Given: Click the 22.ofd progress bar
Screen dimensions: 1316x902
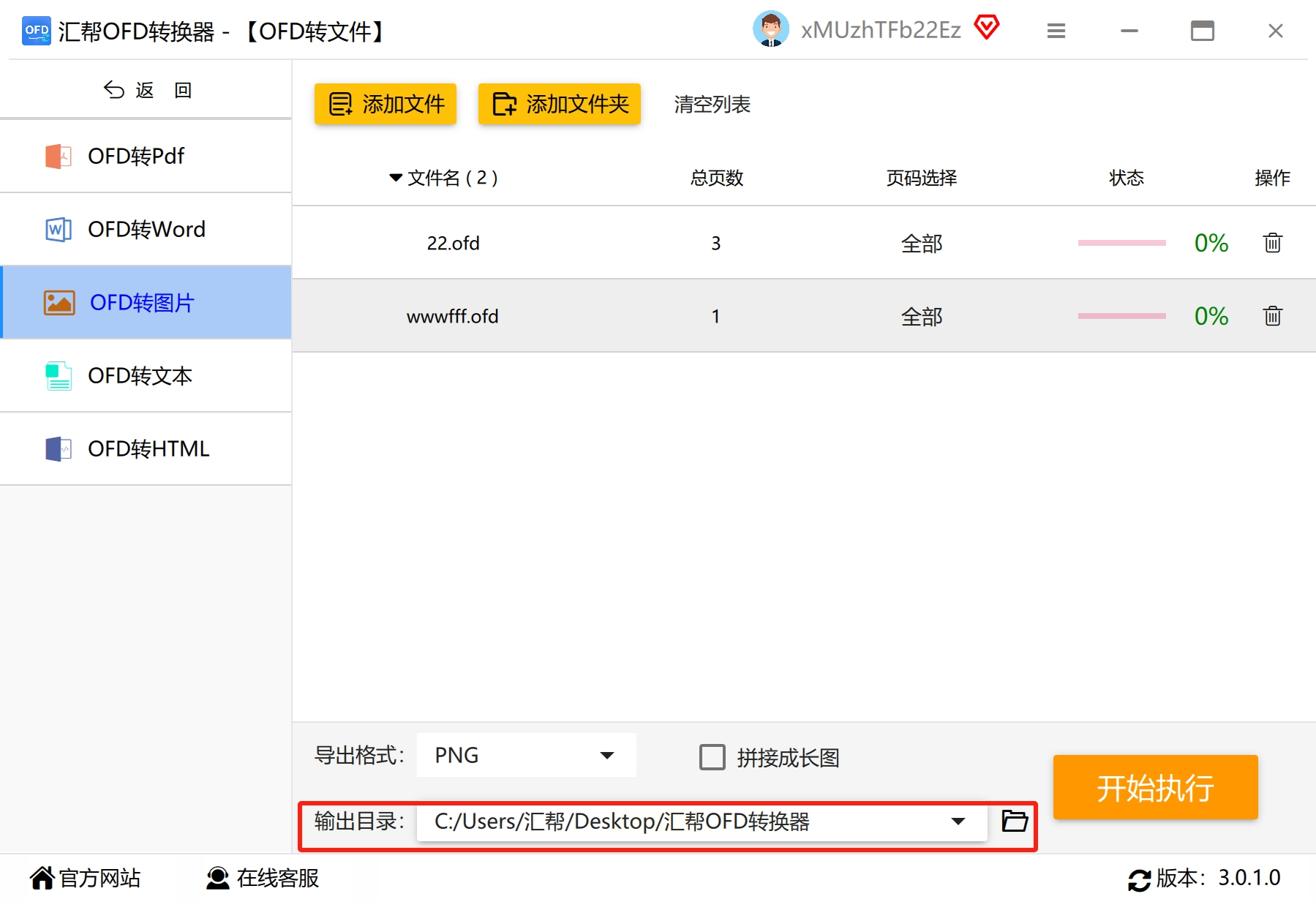Looking at the screenshot, I should [1121, 243].
